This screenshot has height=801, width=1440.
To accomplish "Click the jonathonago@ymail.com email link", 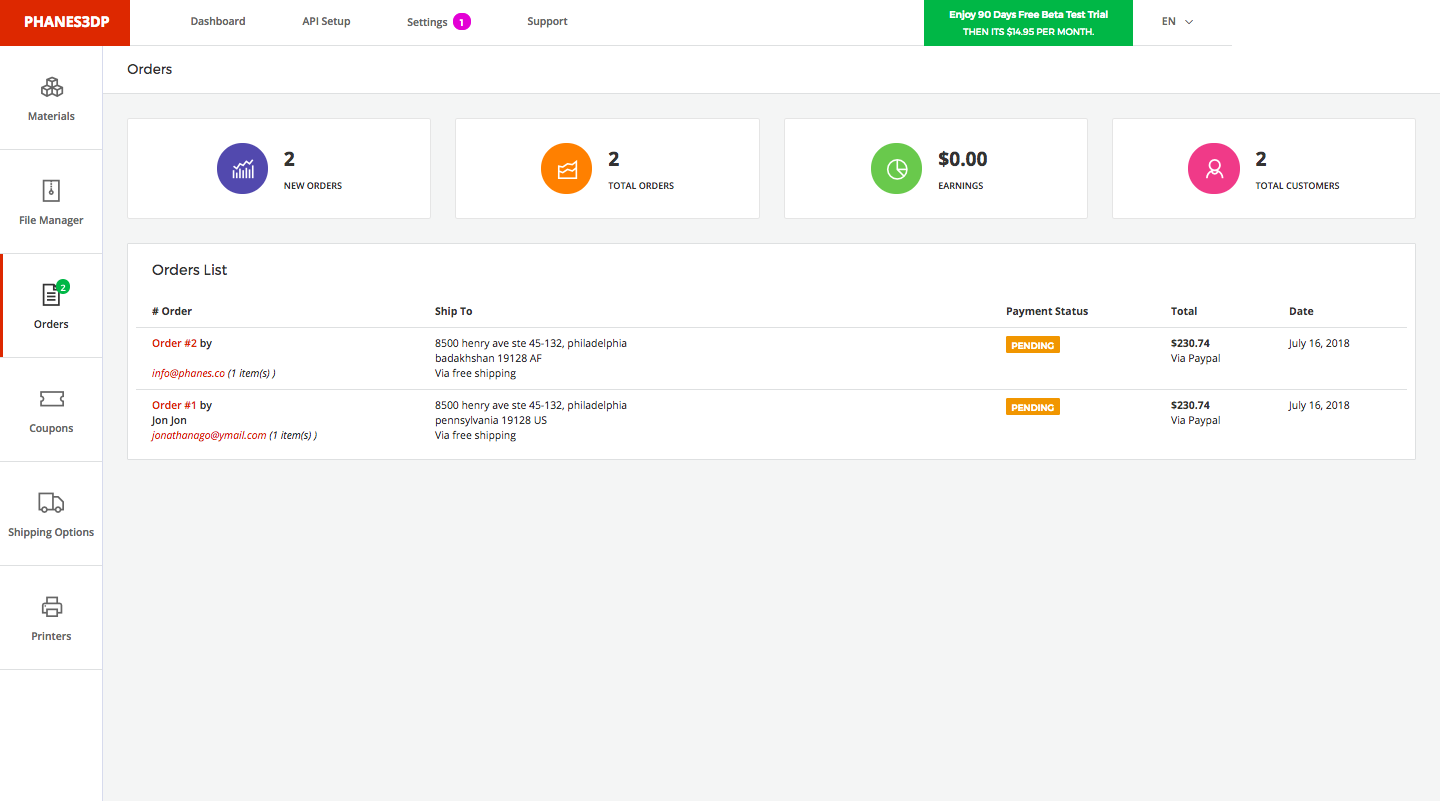I will (x=209, y=435).
